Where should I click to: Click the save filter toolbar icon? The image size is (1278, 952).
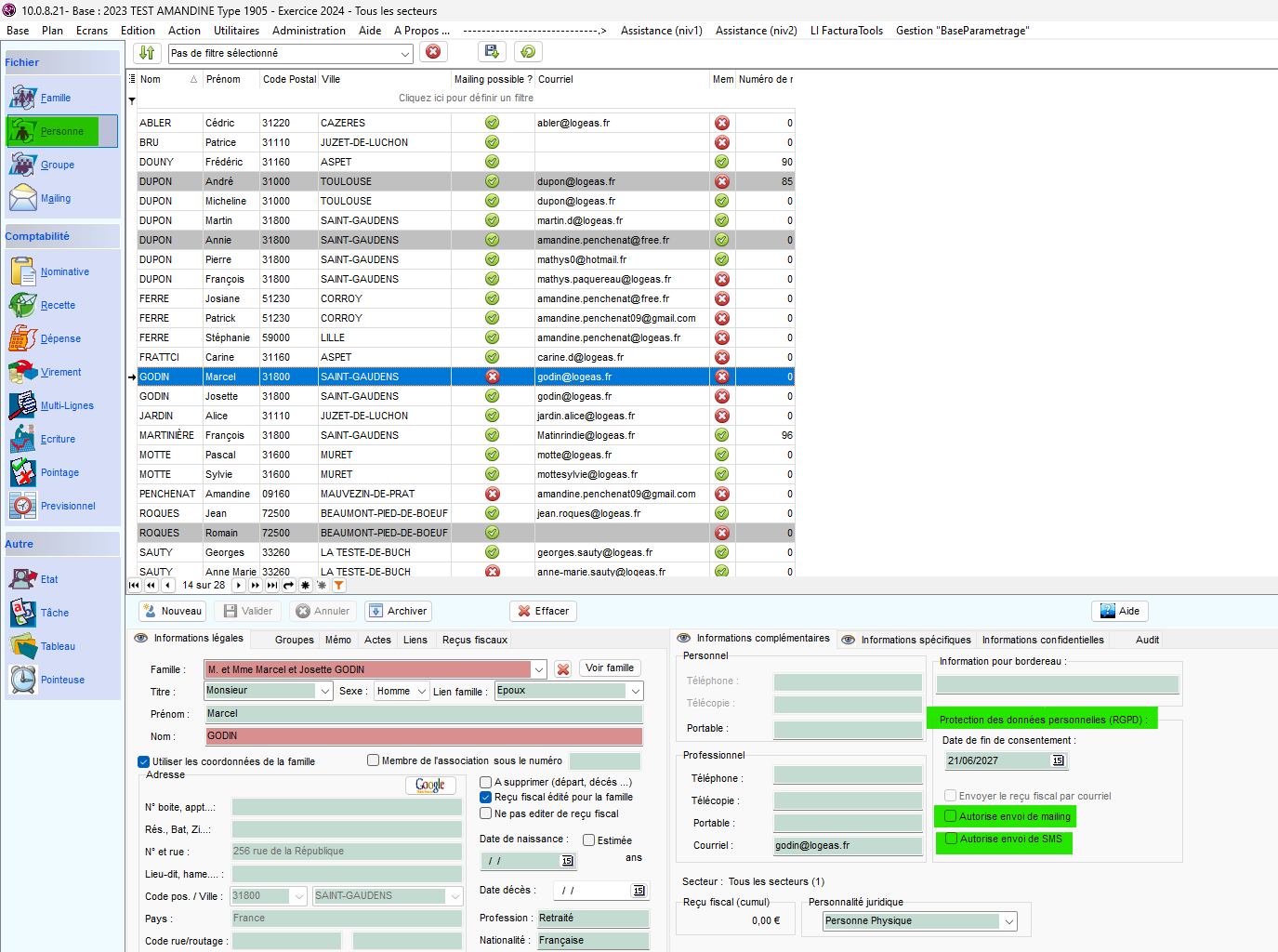492,52
